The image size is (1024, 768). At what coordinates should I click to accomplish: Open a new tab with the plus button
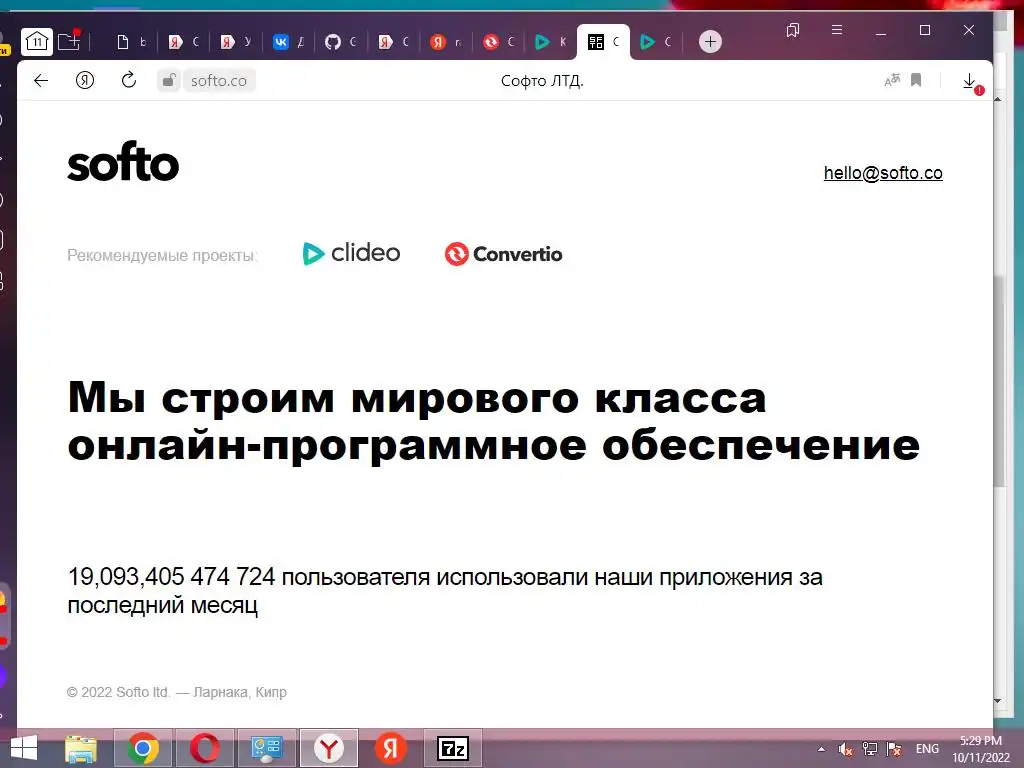click(710, 42)
